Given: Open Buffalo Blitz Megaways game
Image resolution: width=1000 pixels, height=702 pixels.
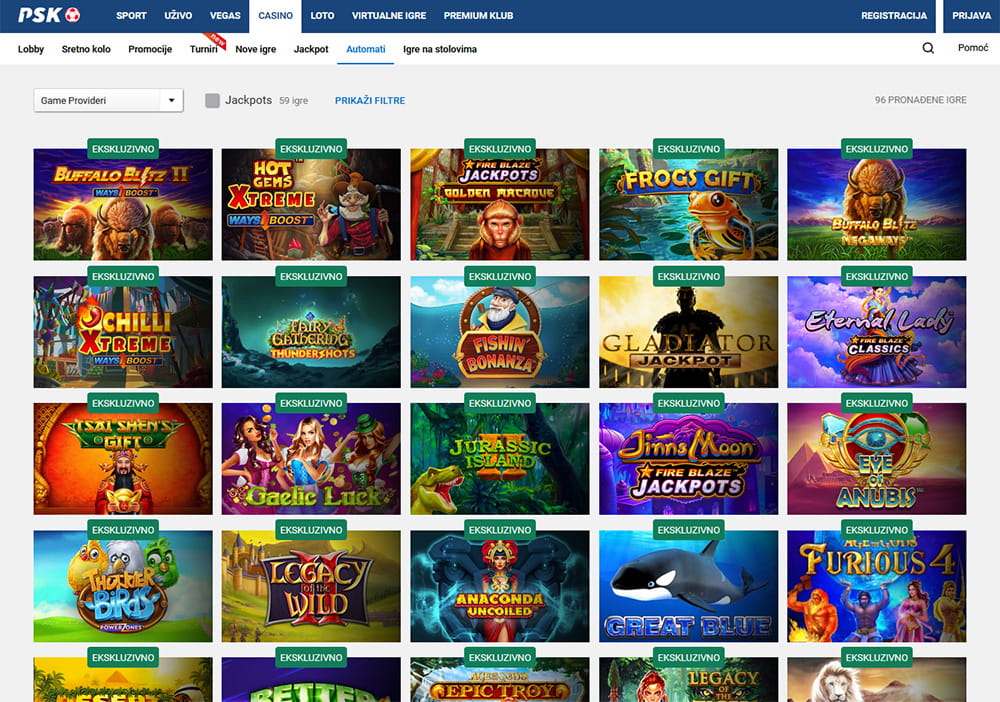Looking at the screenshot, I should (x=877, y=204).
